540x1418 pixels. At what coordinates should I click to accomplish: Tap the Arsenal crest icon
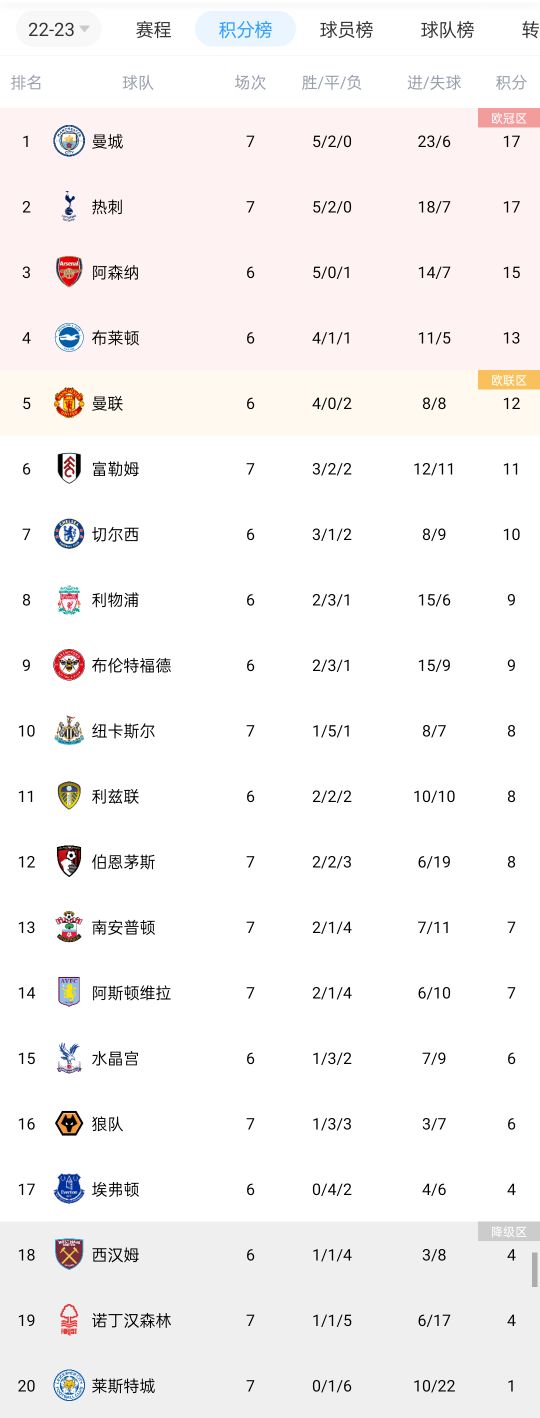point(69,272)
